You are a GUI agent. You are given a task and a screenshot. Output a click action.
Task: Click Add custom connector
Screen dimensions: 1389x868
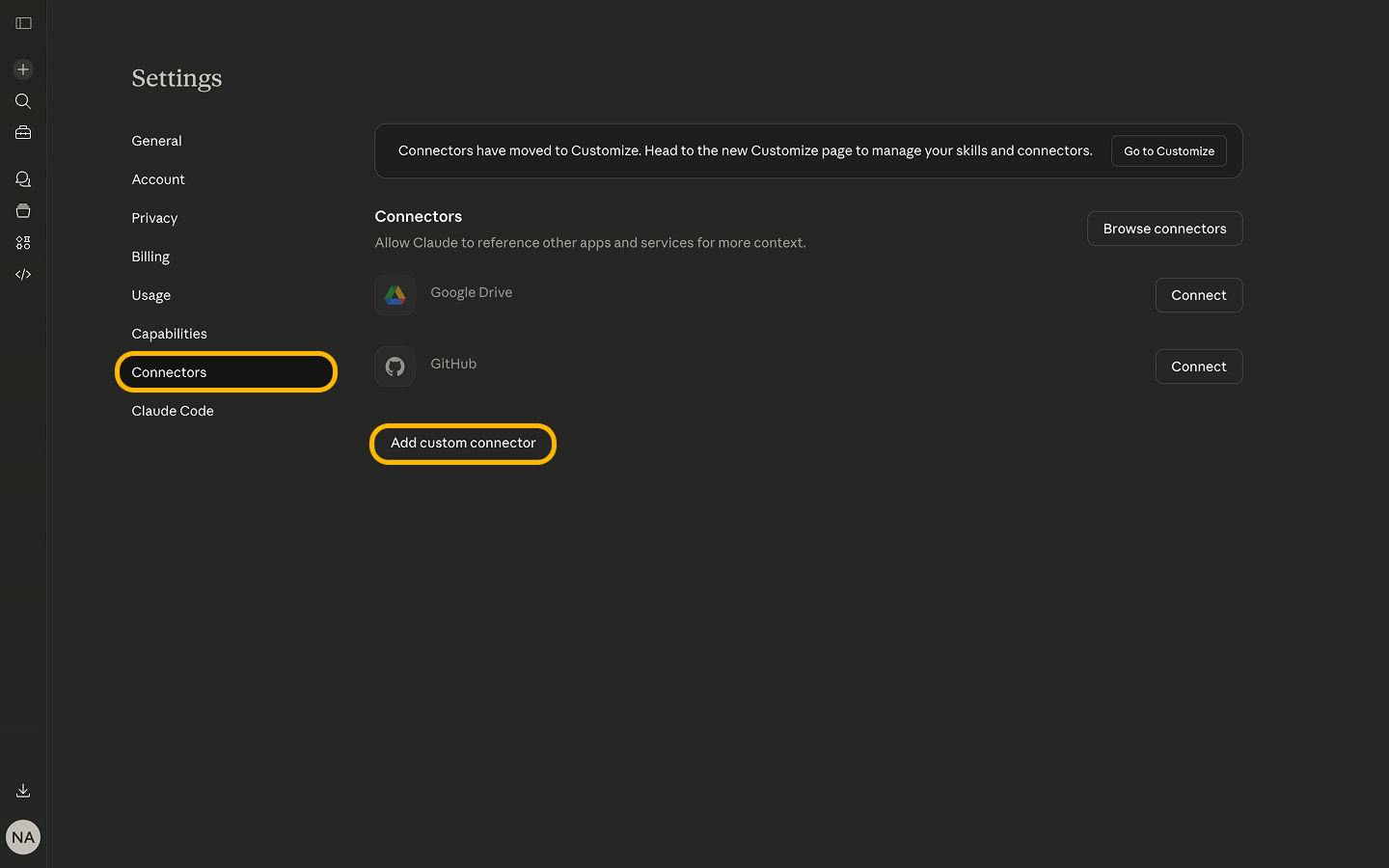463,444
